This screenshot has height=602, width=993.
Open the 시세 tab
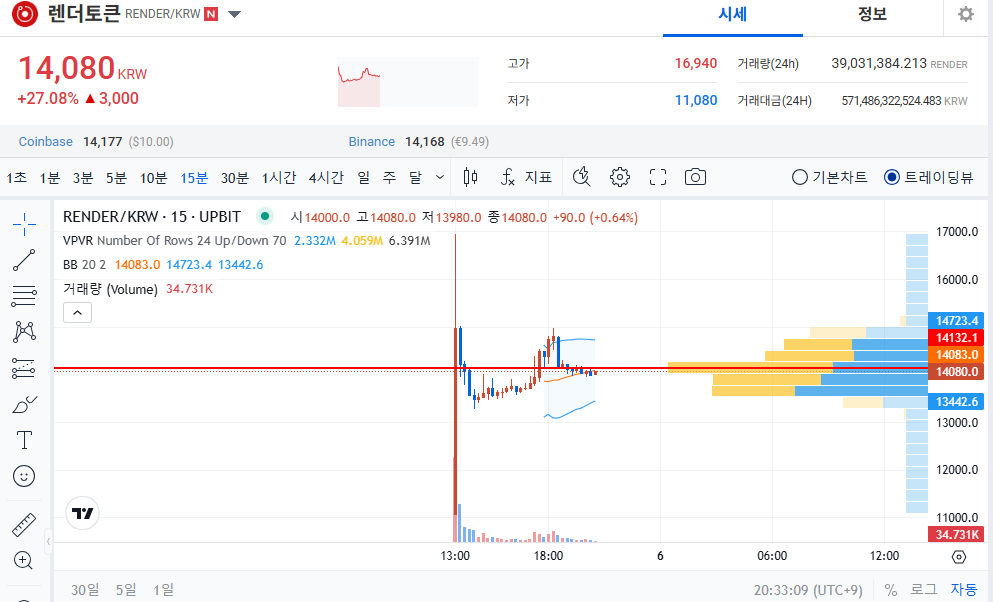(x=733, y=15)
